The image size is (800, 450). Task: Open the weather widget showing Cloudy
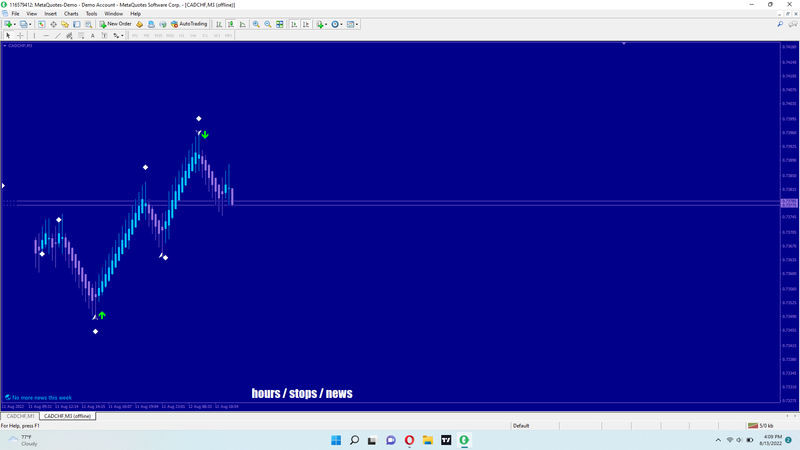pos(23,440)
